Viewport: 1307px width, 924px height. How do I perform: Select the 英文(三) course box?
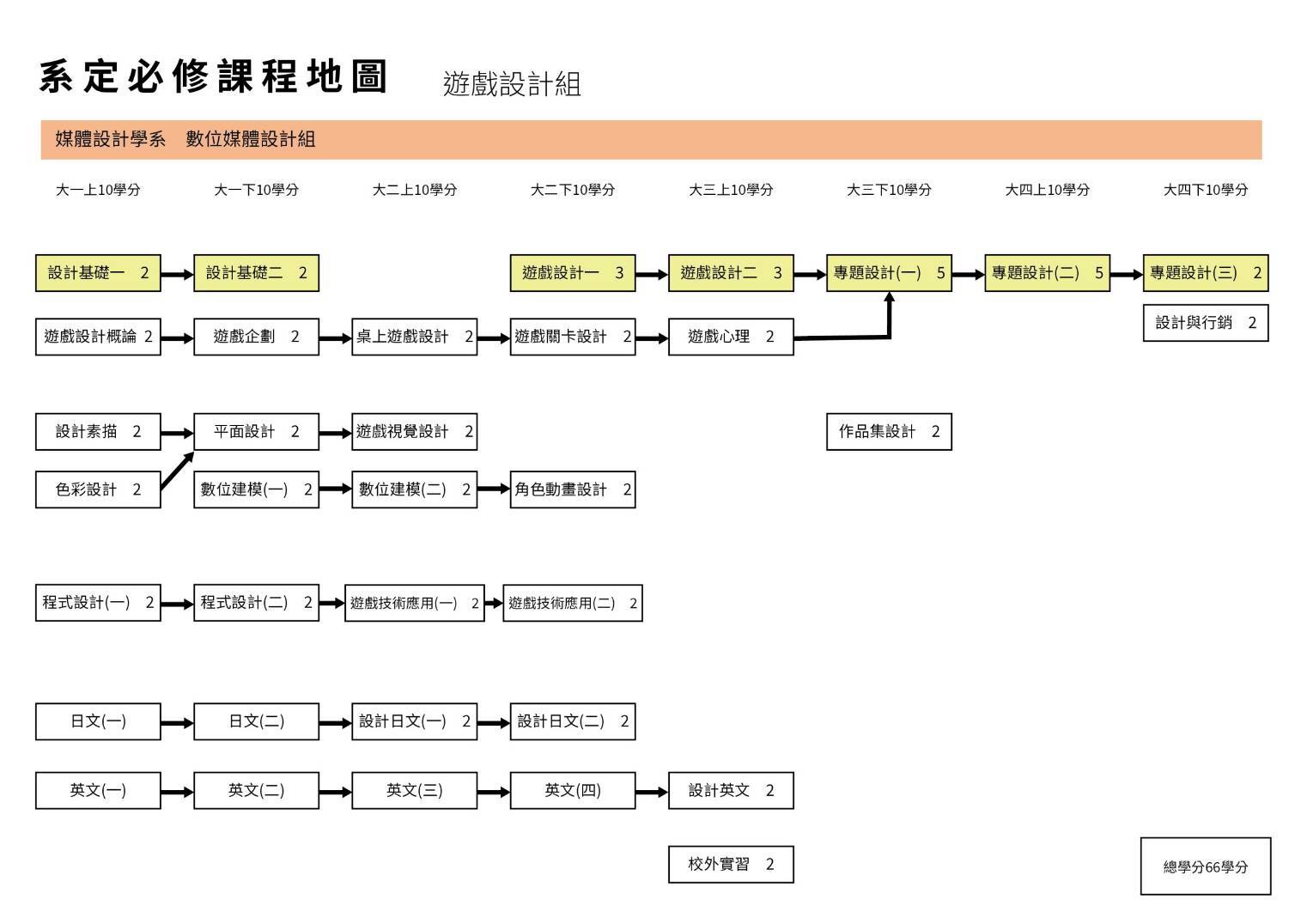(x=414, y=790)
